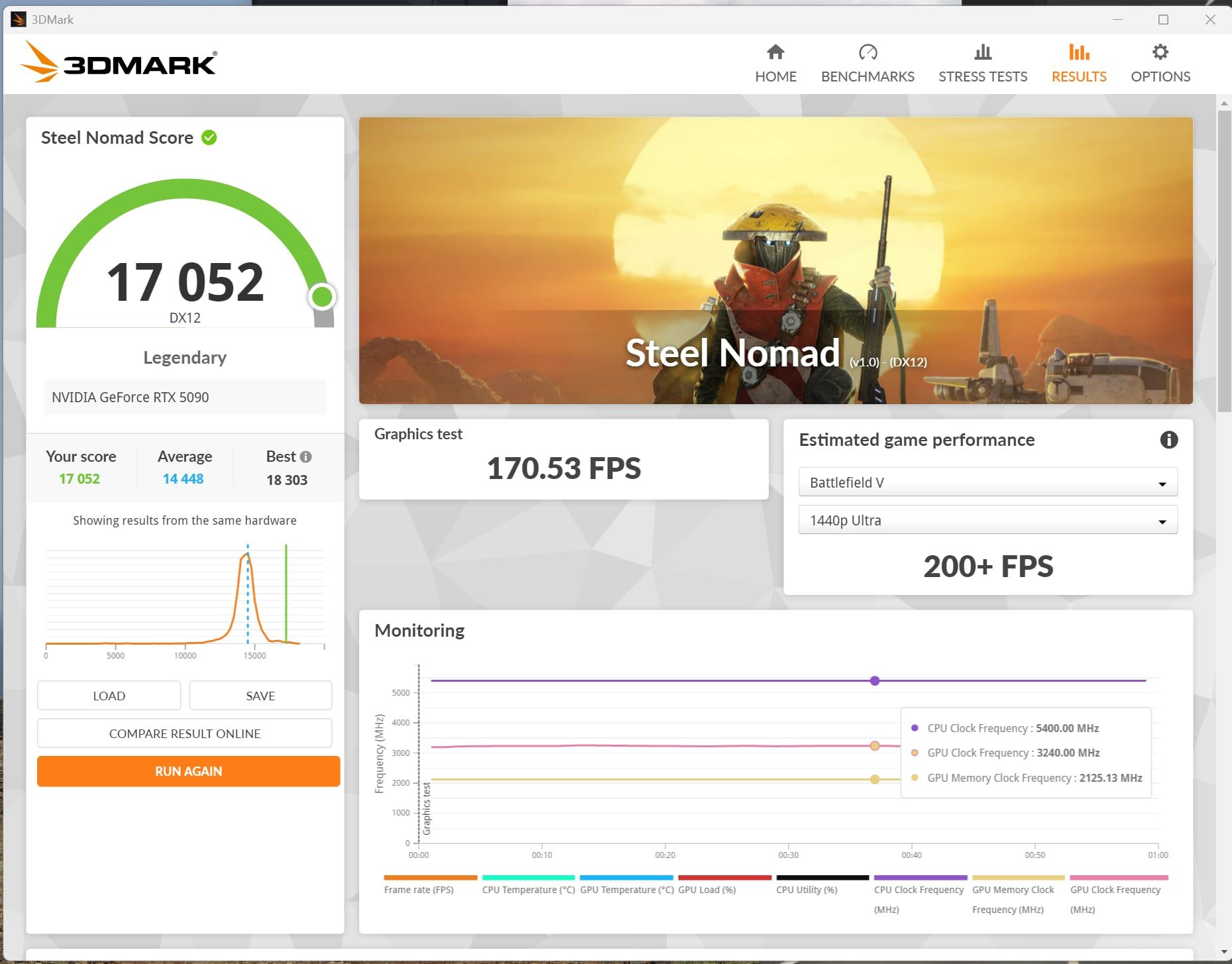
Task: Click the LOAD button
Action: pyautogui.click(x=109, y=696)
